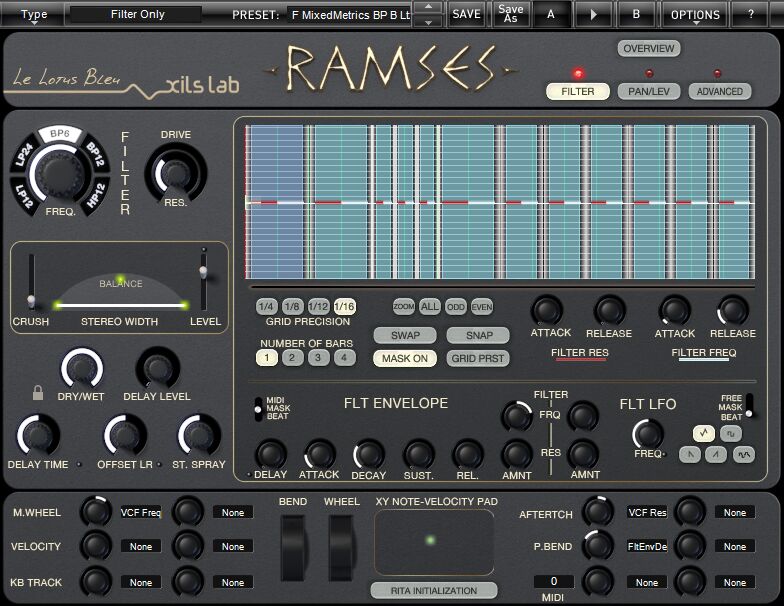Click the question mark help button
The height and width of the screenshot is (606, 784).
point(750,14)
